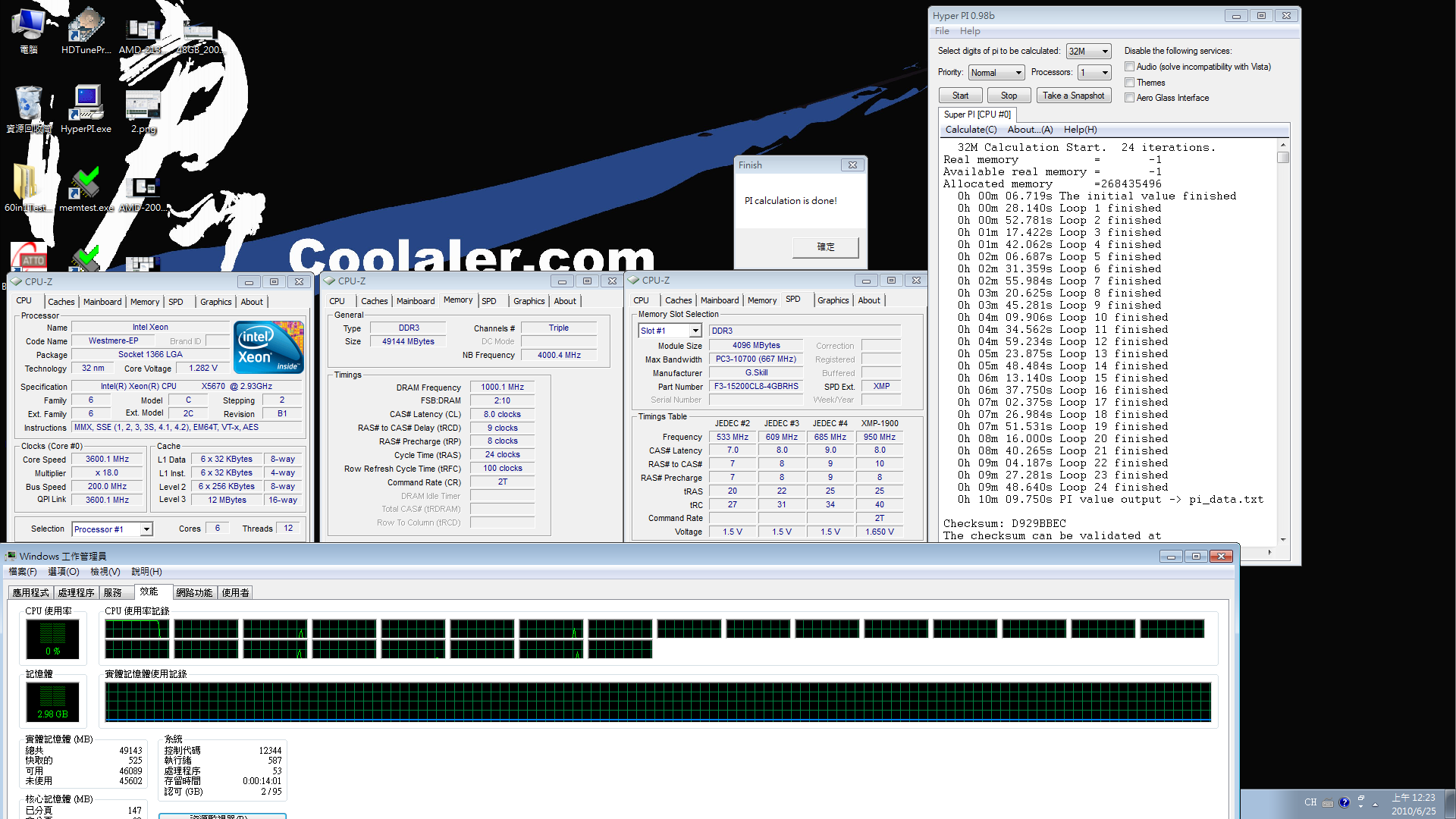
Task: Click the CPU-Z app icon in Memory window title
Action: point(329,281)
